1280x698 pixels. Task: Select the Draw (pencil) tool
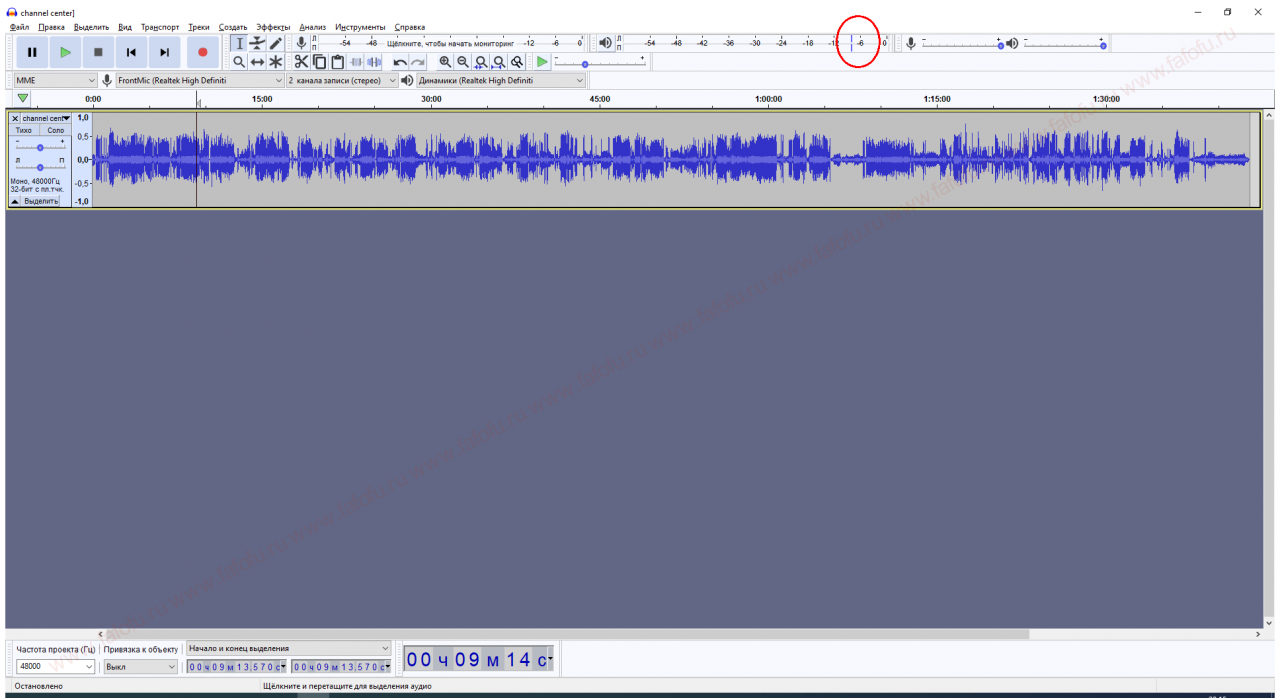275,43
